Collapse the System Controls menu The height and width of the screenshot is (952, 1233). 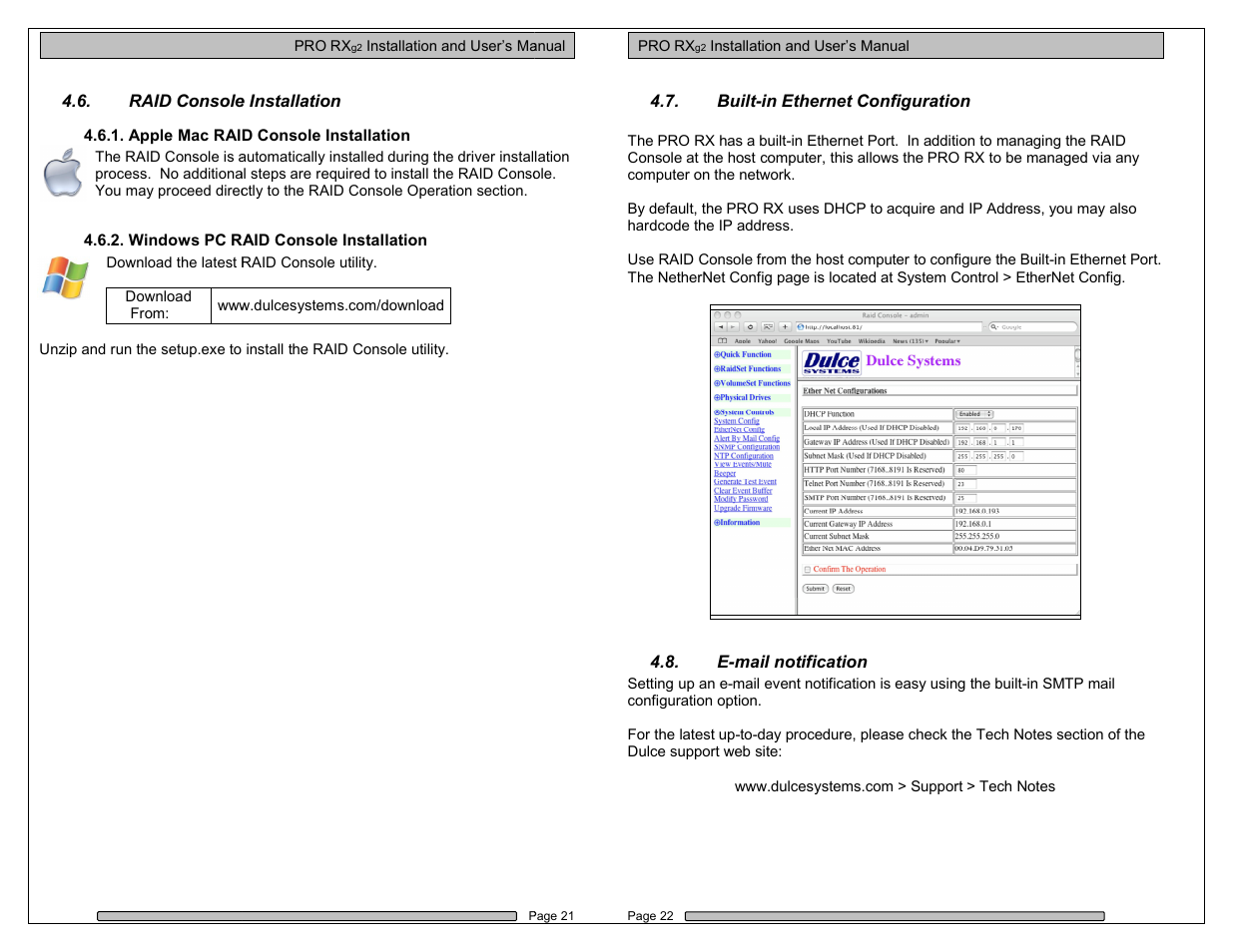tap(744, 412)
